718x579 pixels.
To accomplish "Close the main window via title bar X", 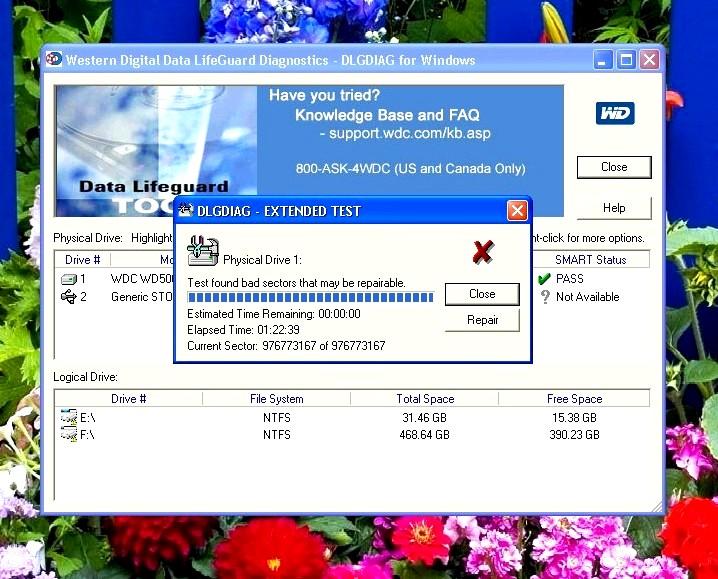I will pyautogui.click(x=649, y=60).
